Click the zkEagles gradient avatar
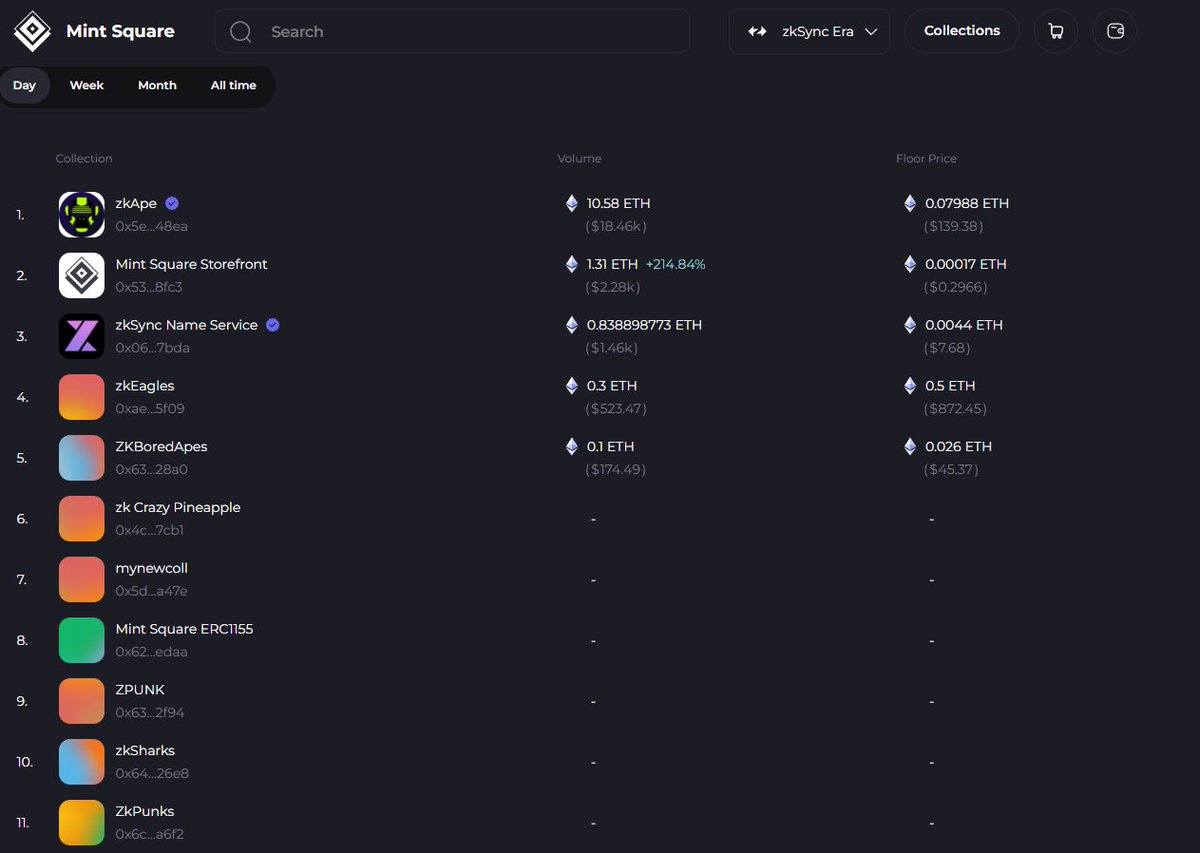This screenshot has width=1200, height=853. point(82,397)
